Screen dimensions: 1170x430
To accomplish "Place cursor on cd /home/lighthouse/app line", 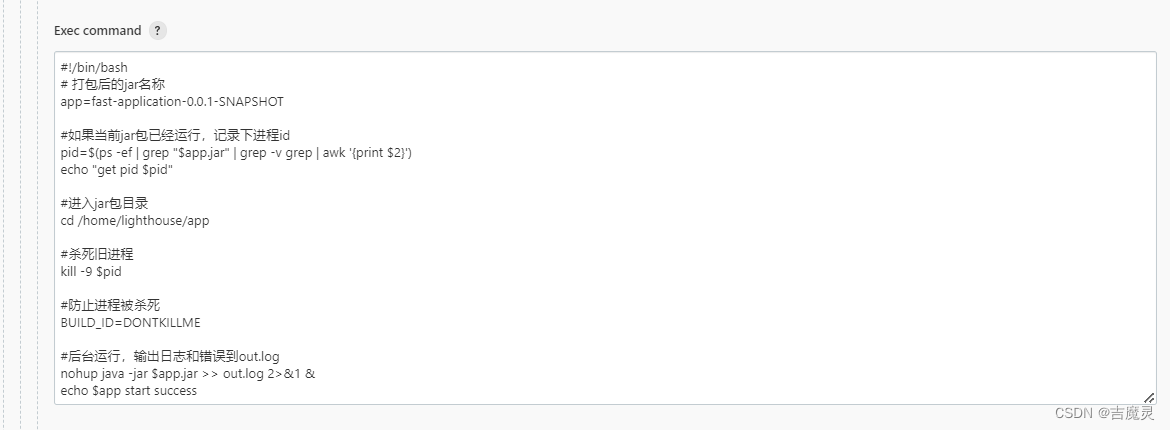I will tap(135, 221).
